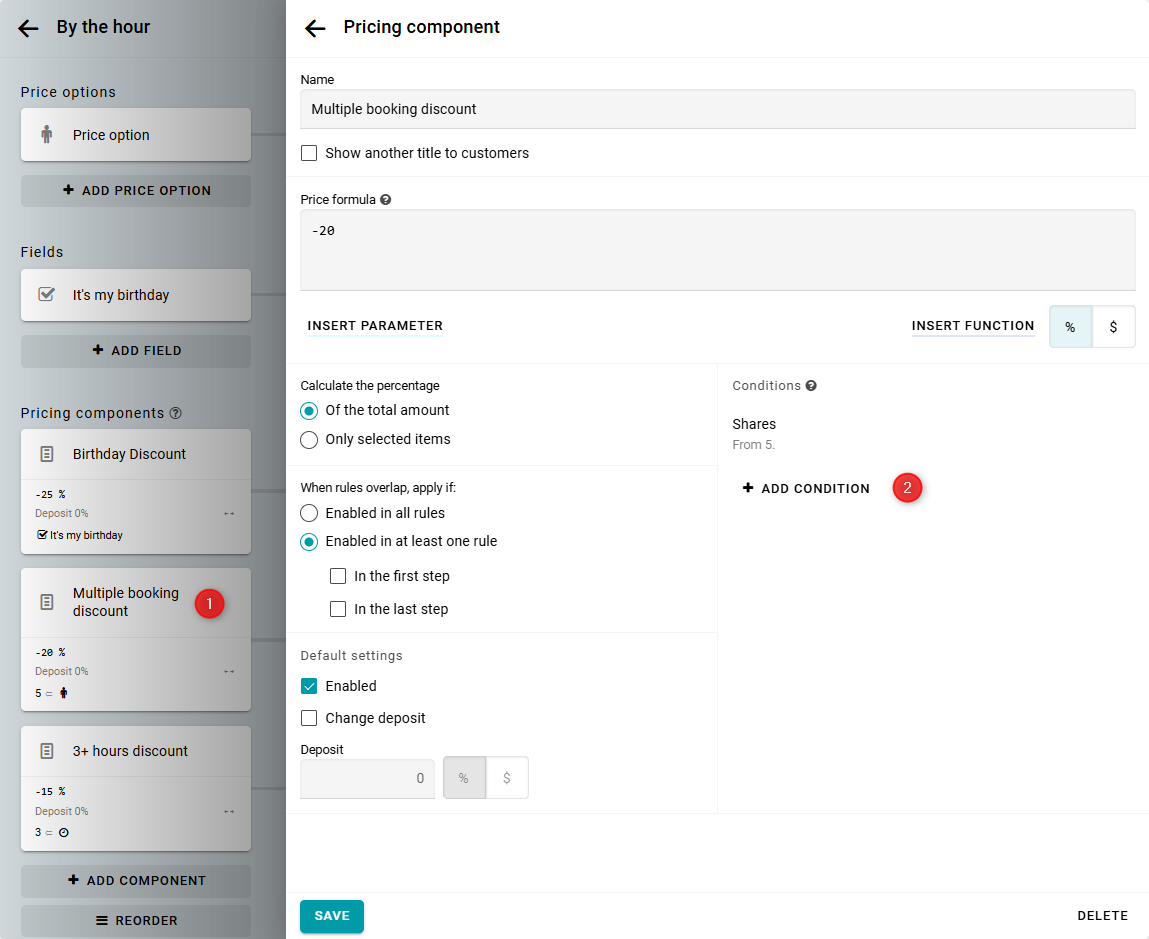
Task: Select the dollar unit for price formula
Action: (x=1113, y=327)
